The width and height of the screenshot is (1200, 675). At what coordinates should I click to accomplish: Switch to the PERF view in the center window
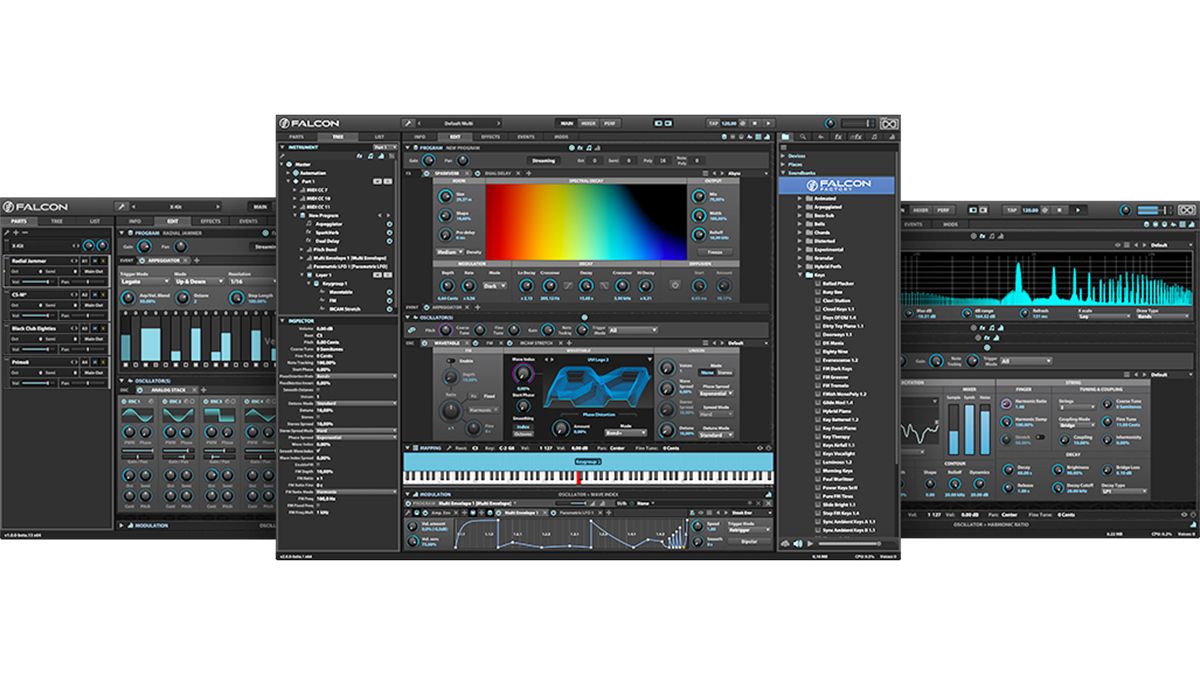(x=610, y=123)
